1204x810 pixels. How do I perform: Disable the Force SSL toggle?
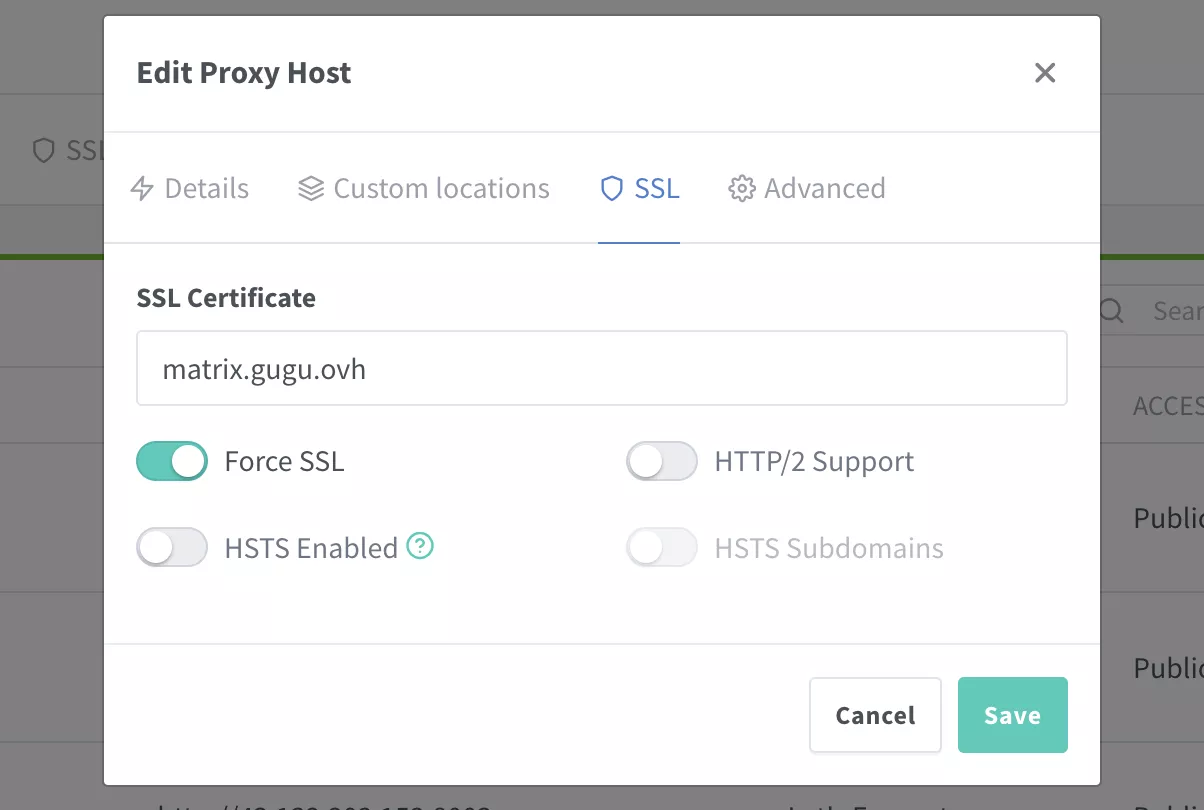172,461
